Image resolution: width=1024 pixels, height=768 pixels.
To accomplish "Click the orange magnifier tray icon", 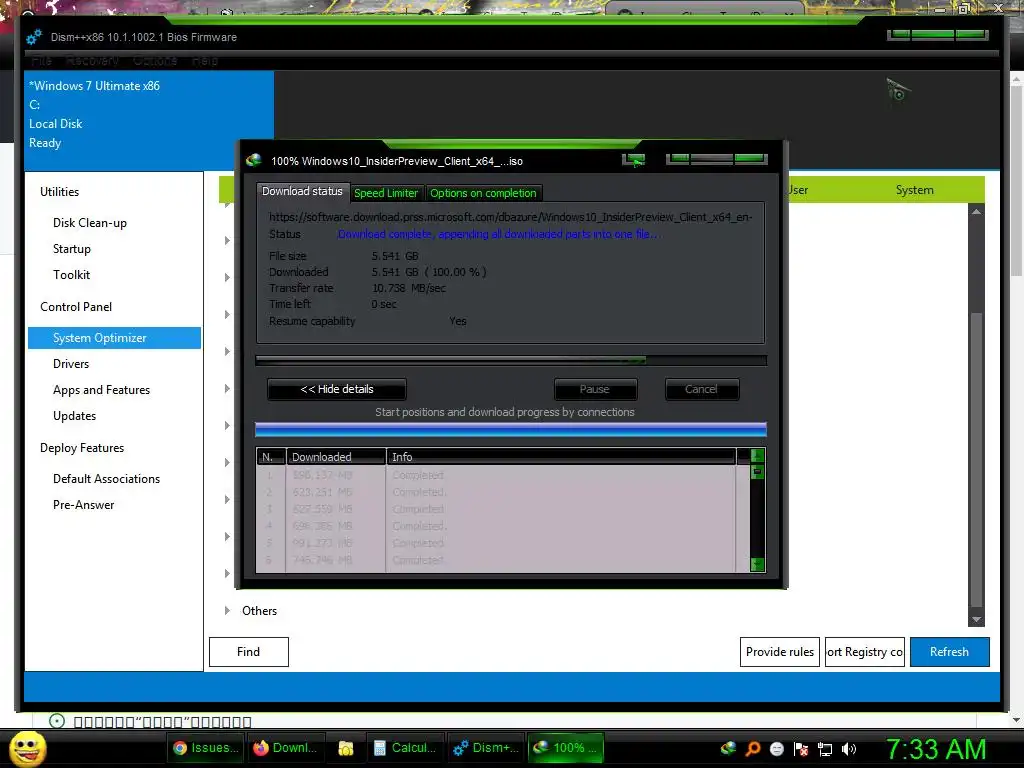I will click(753, 748).
